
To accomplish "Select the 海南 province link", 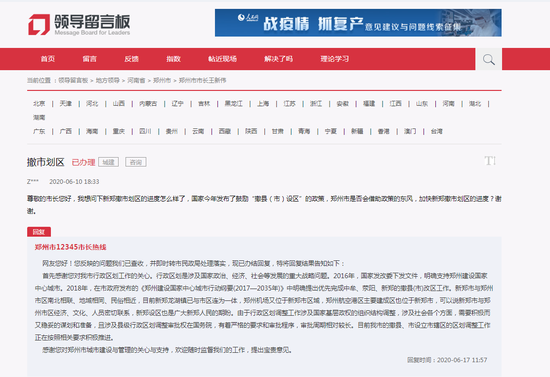I will pos(92,131).
